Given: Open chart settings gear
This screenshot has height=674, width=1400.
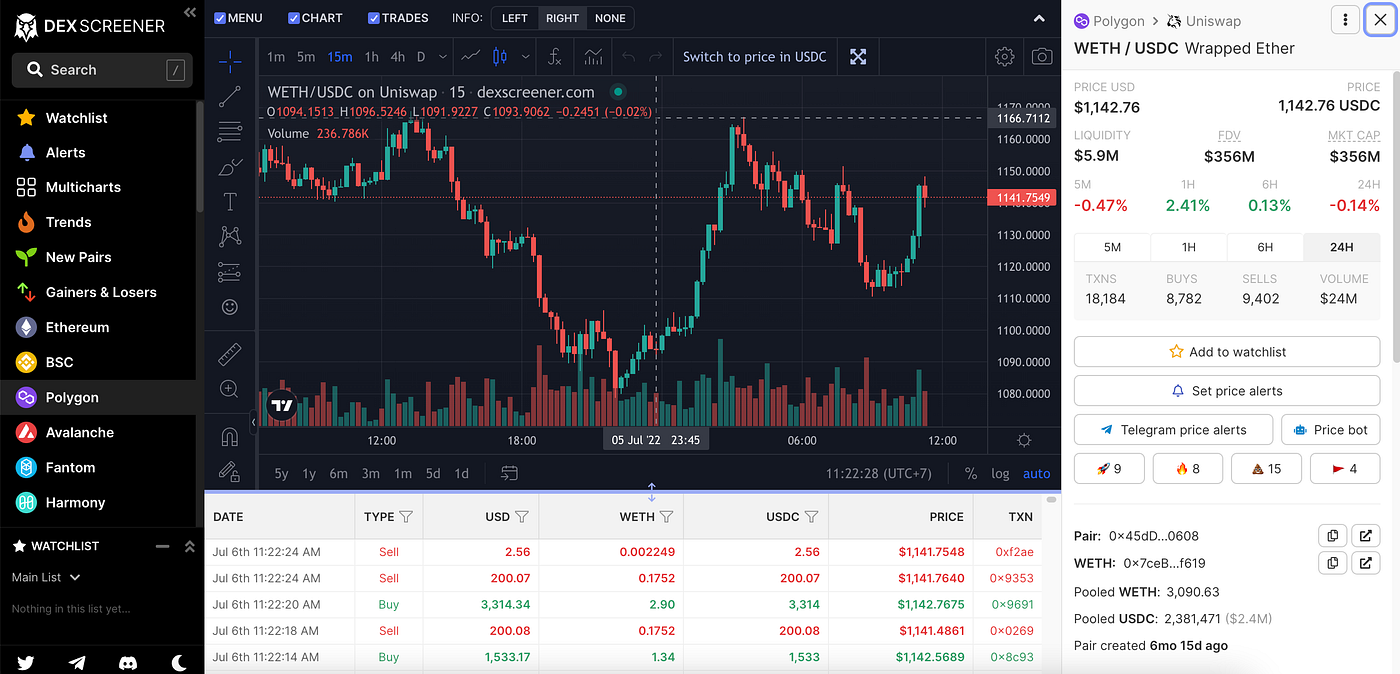Looking at the screenshot, I should (x=1004, y=57).
